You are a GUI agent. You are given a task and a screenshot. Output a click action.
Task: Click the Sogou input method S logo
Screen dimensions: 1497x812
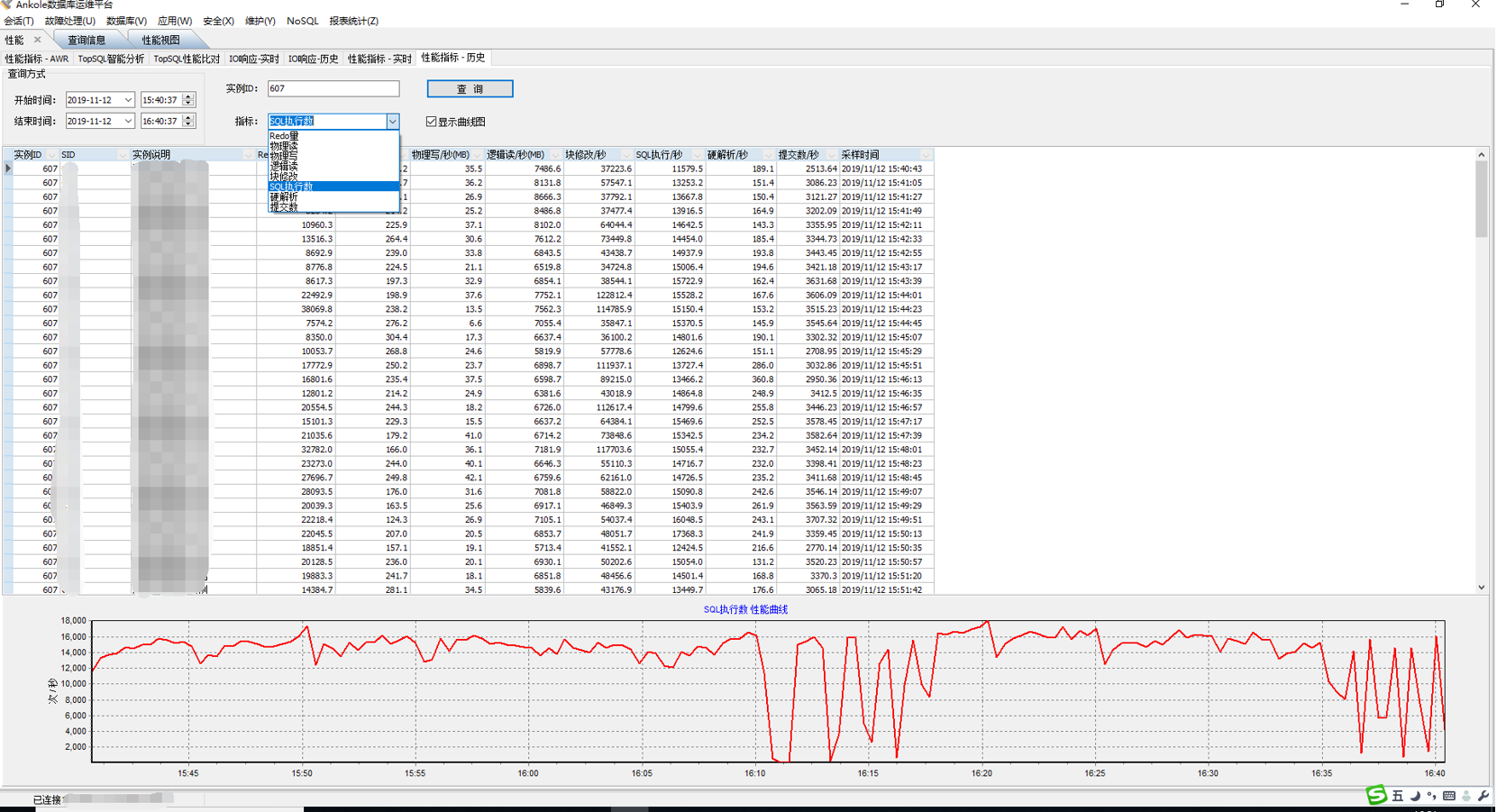(1376, 795)
